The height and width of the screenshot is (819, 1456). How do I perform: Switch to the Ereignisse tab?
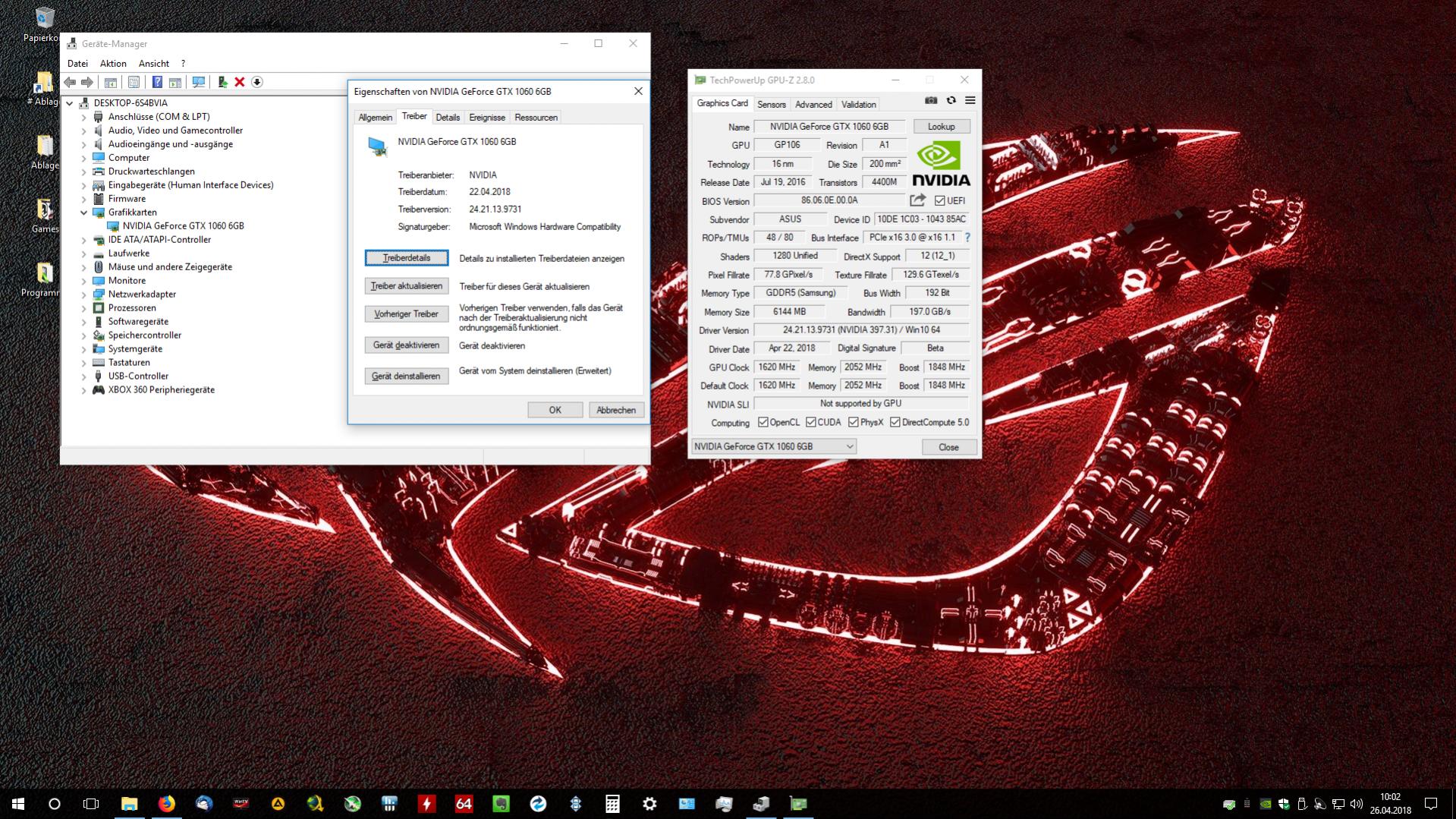(x=487, y=118)
